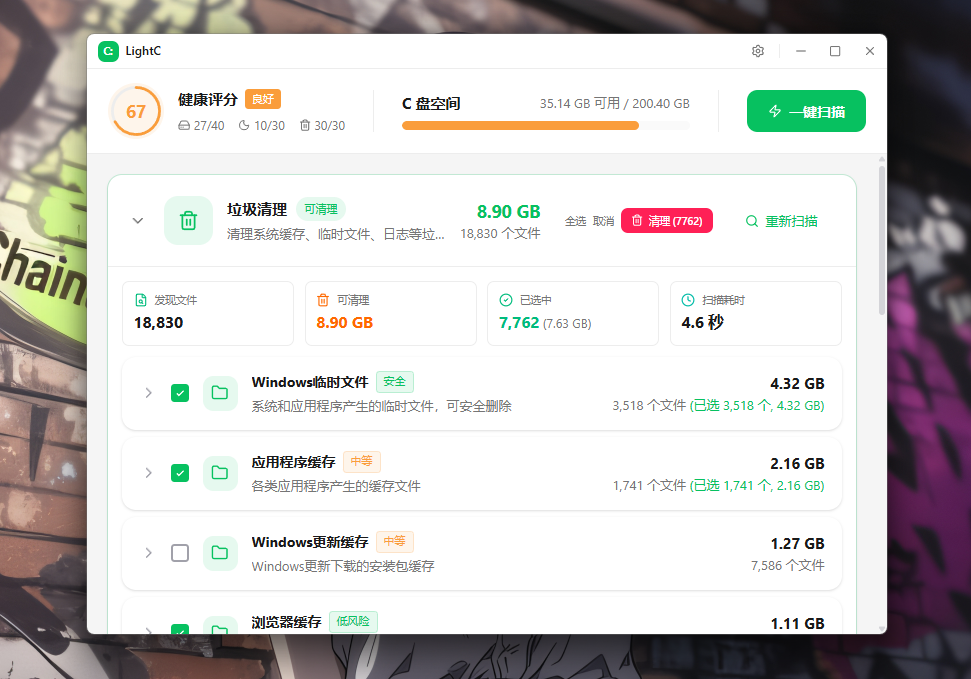This screenshot has width=971, height=679.
Task: Click 重新扫描 to rescan
Action: (782, 221)
